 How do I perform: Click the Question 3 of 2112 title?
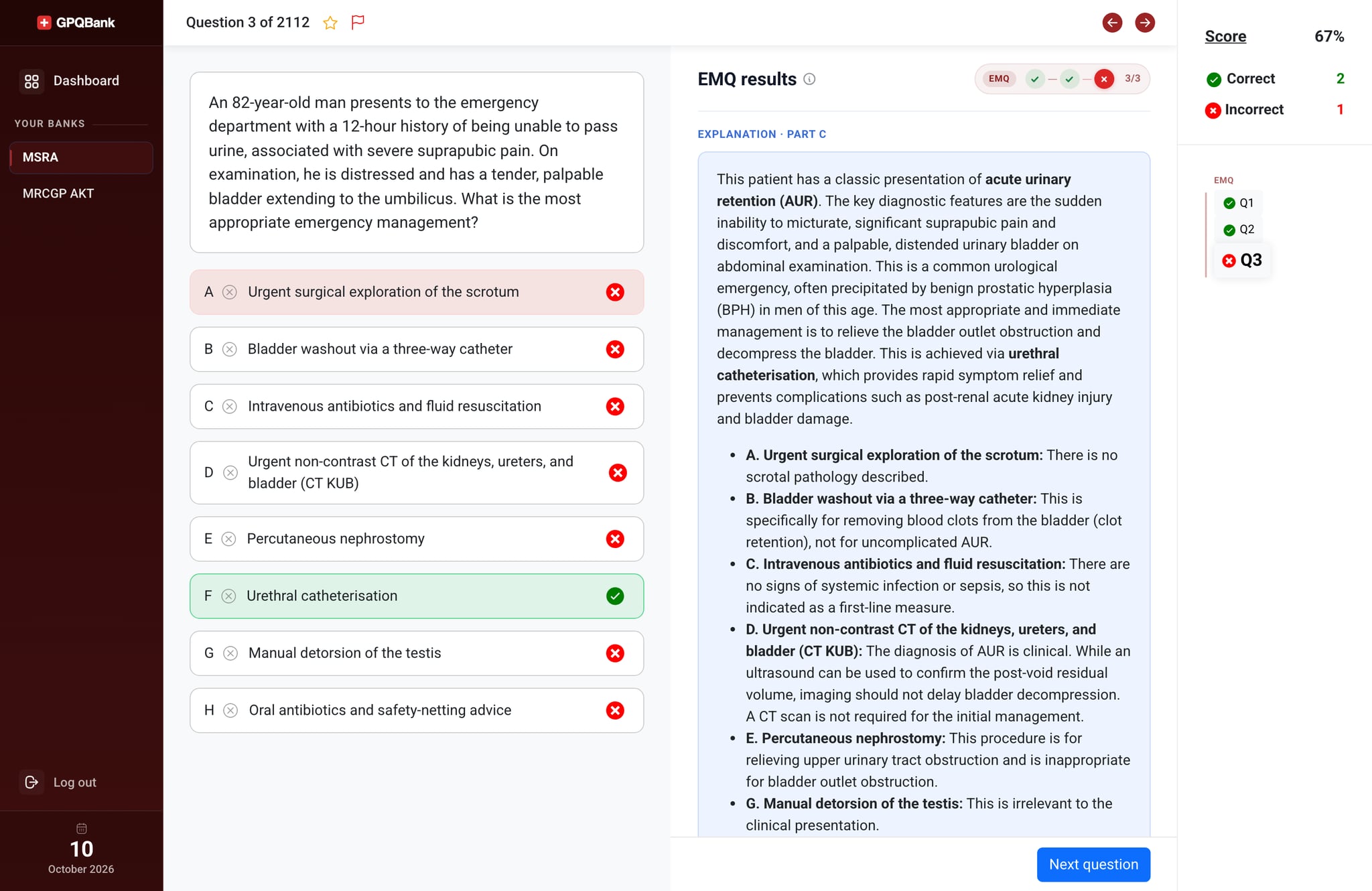[248, 23]
